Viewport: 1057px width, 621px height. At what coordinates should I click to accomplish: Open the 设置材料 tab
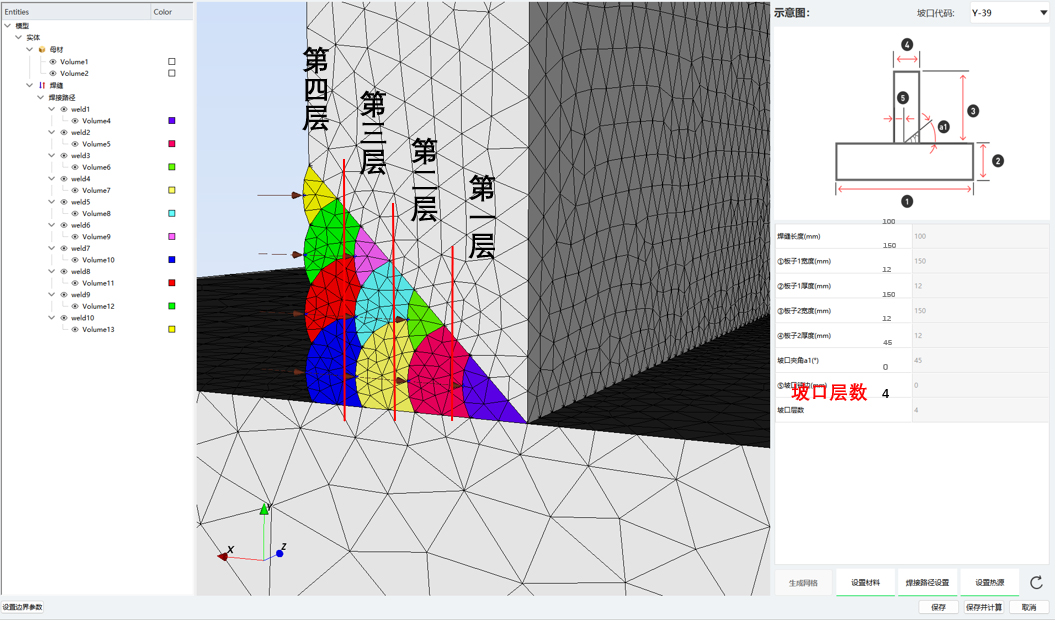point(865,582)
